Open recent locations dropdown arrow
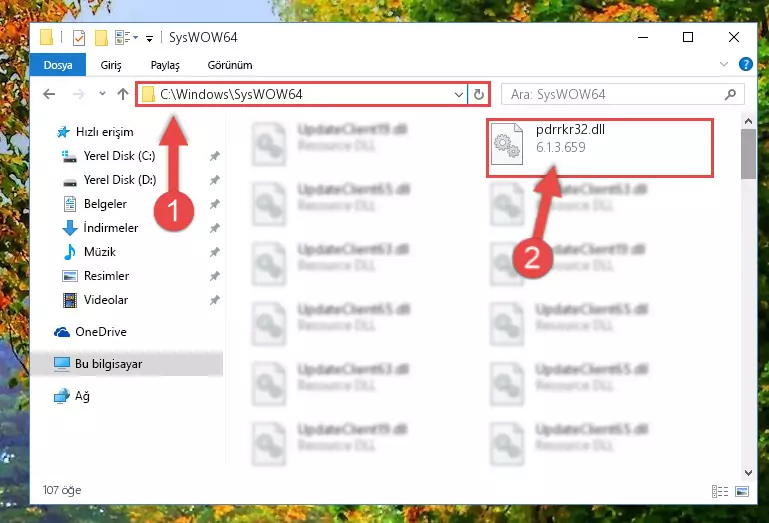The height and width of the screenshot is (523, 769). click(x=102, y=93)
